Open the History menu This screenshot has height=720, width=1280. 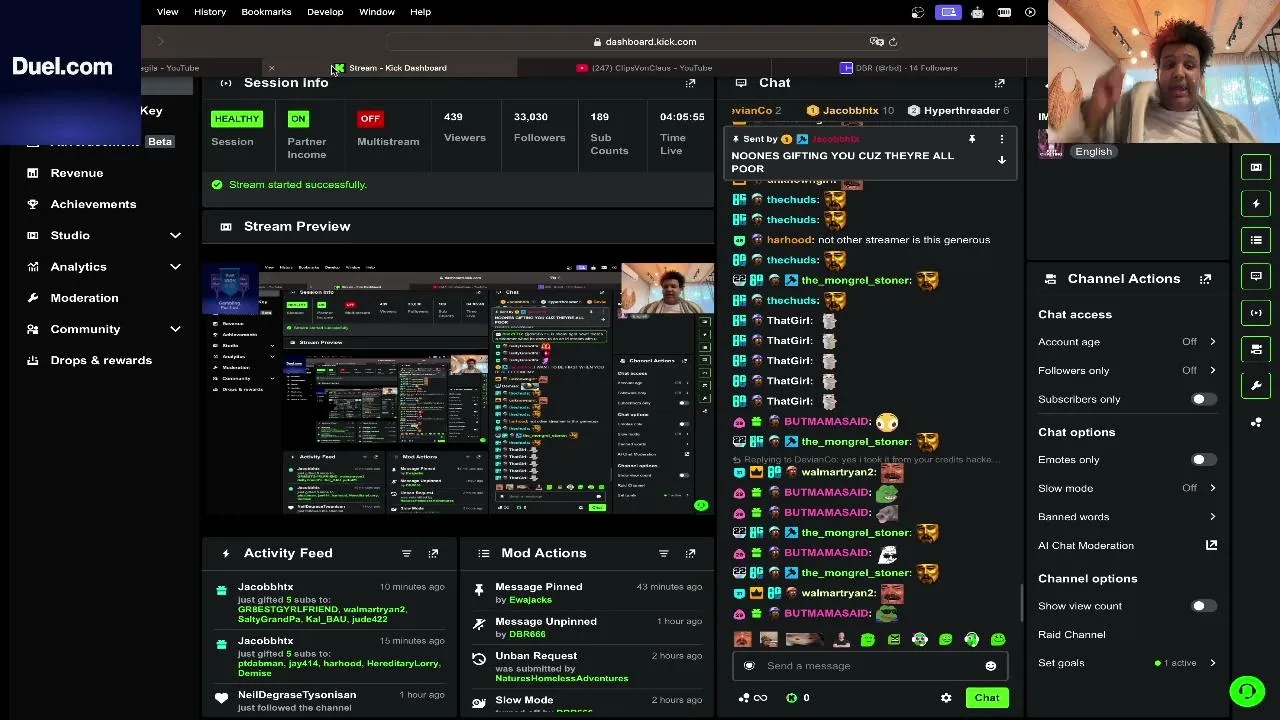point(210,12)
